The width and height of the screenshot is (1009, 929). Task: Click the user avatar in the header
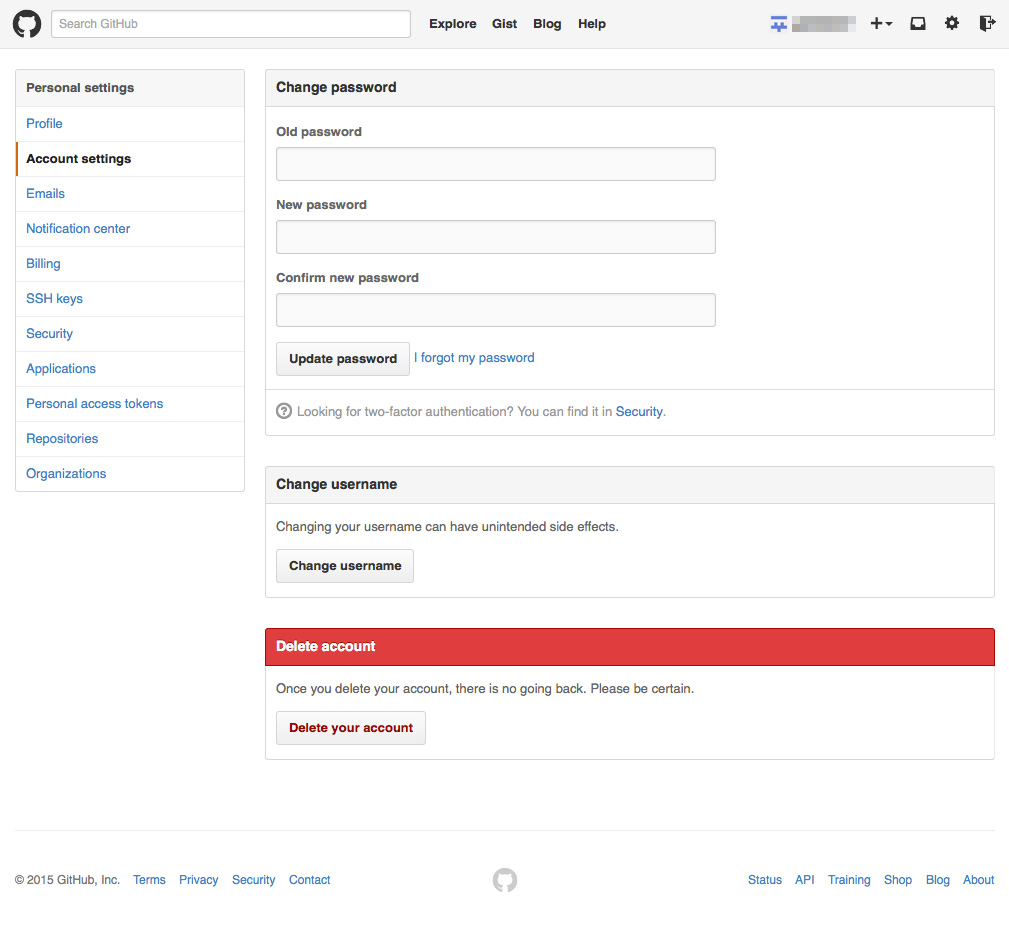[x=779, y=24]
